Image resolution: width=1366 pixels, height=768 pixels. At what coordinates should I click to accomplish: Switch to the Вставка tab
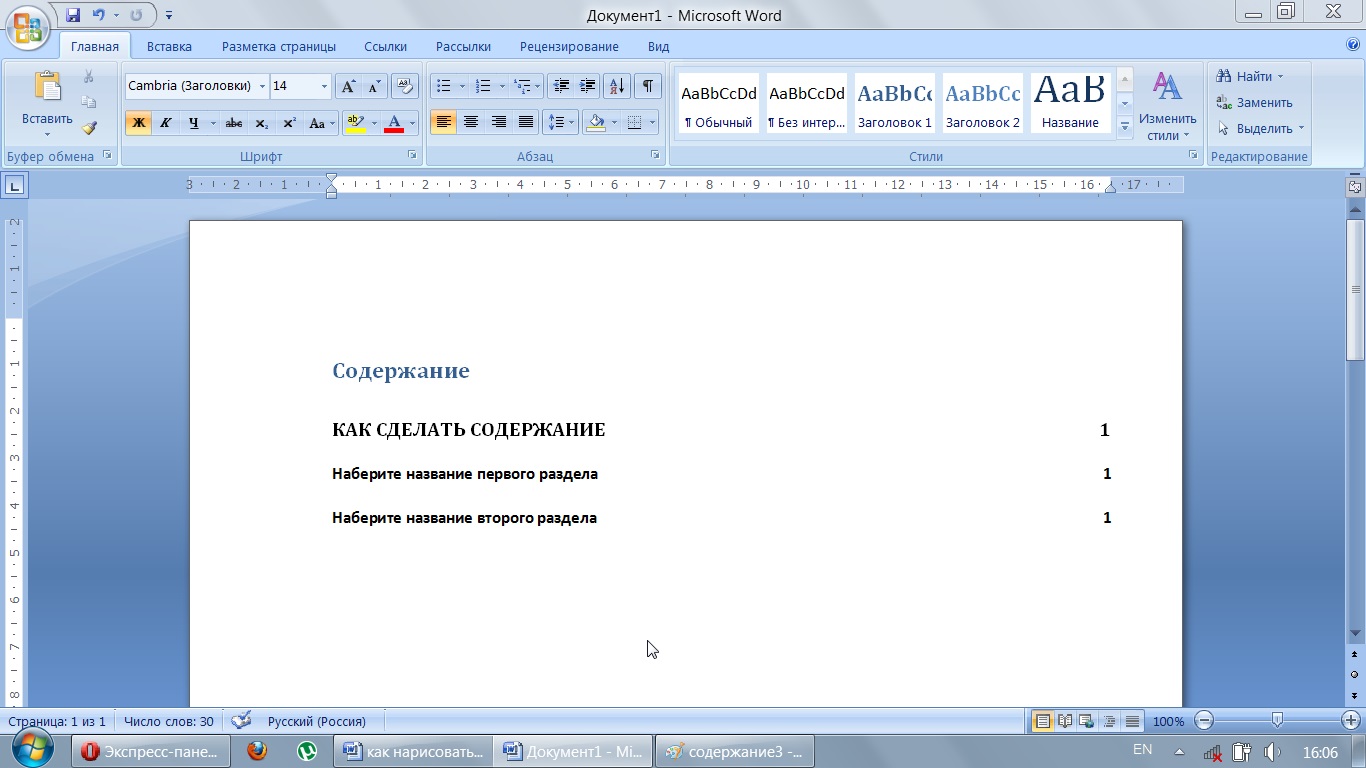click(x=169, y=46)
